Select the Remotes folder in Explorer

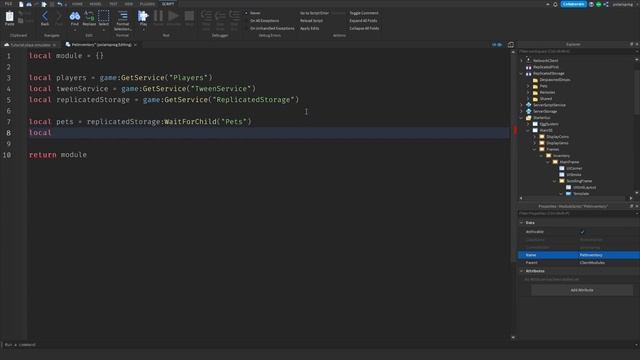(547, 92)
